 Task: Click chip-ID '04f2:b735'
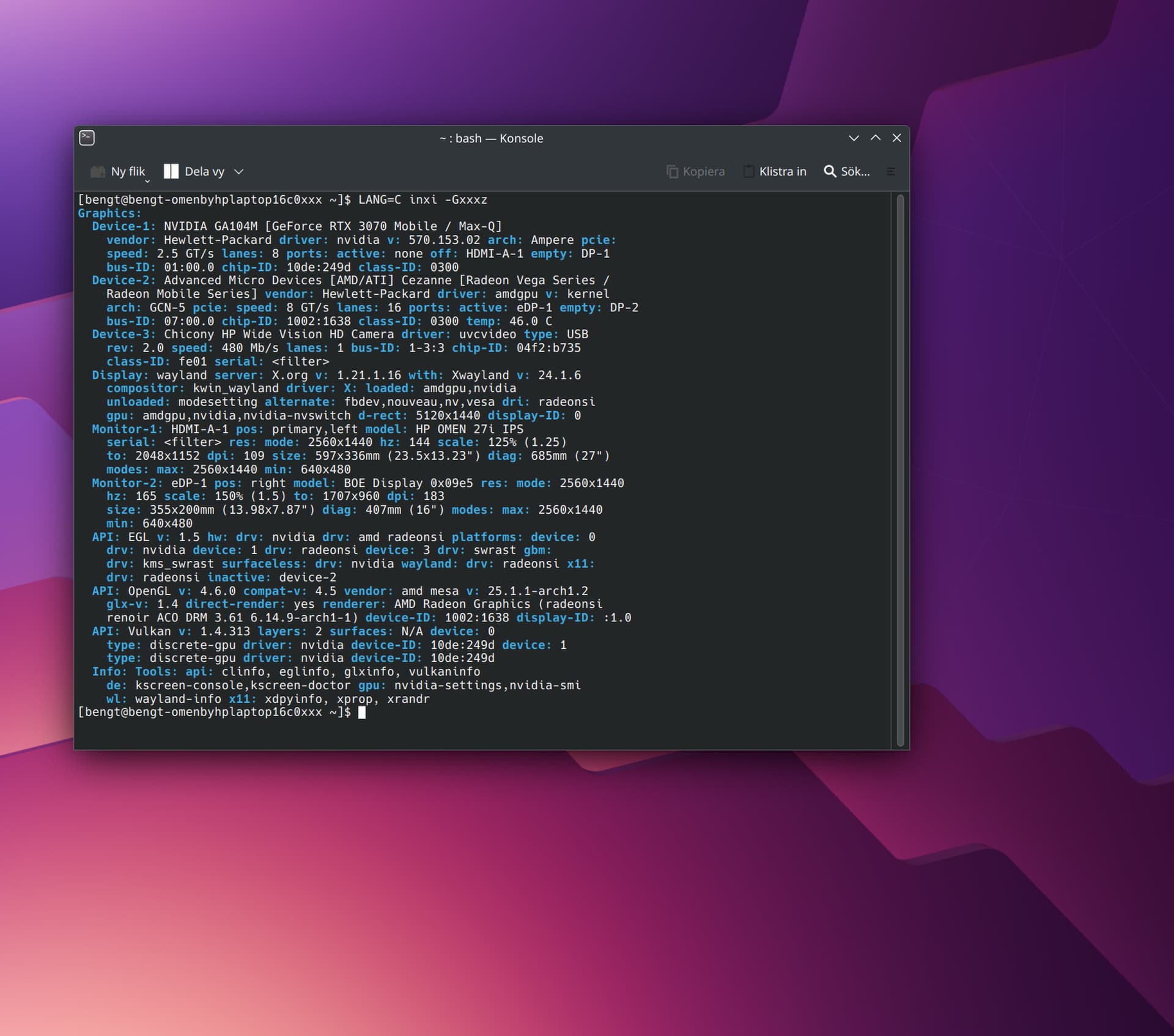point(548,348)
